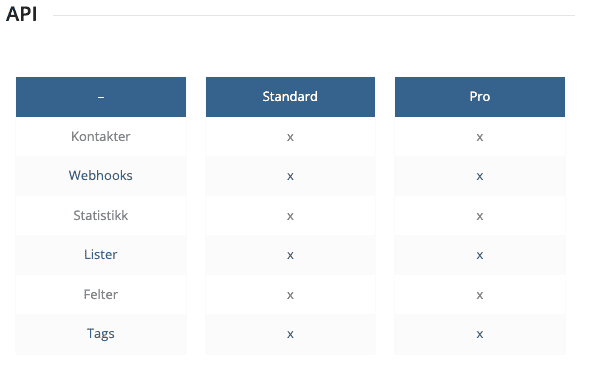Viewport: 590px width, 368px height.
Task: Open the Lister link
Action: (100, 255)
